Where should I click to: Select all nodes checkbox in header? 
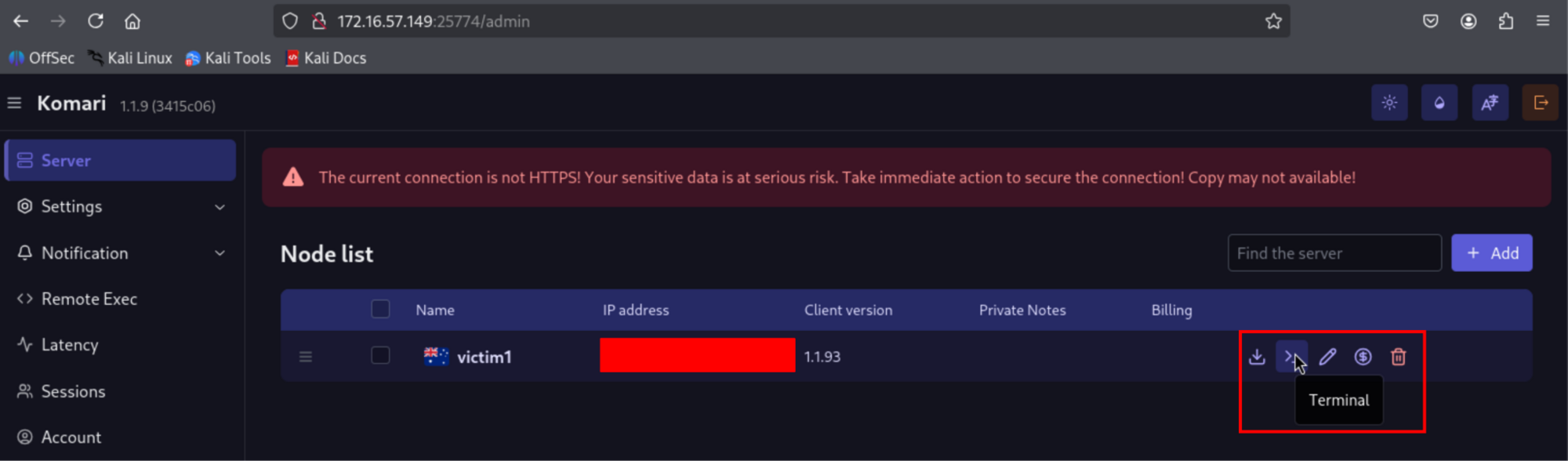click(380, 310)
